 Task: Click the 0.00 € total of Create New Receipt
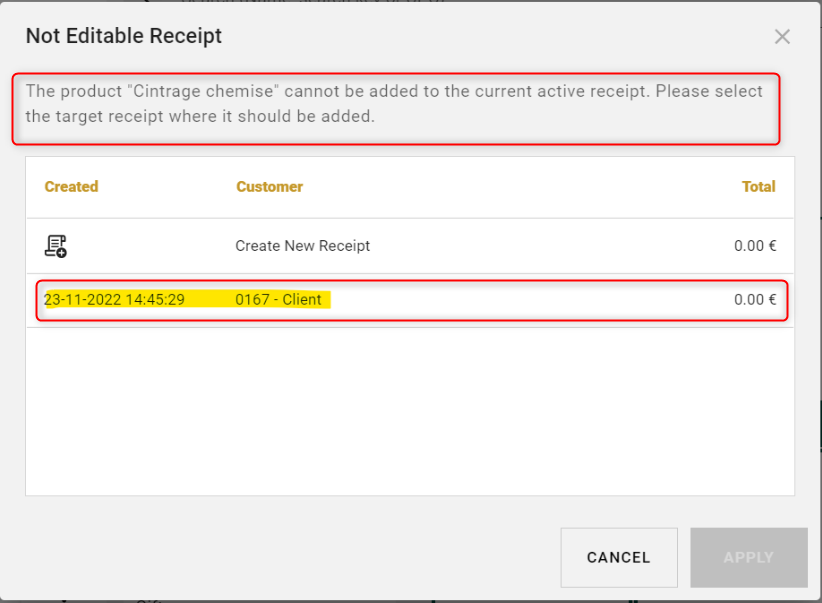tap(755, 246)
